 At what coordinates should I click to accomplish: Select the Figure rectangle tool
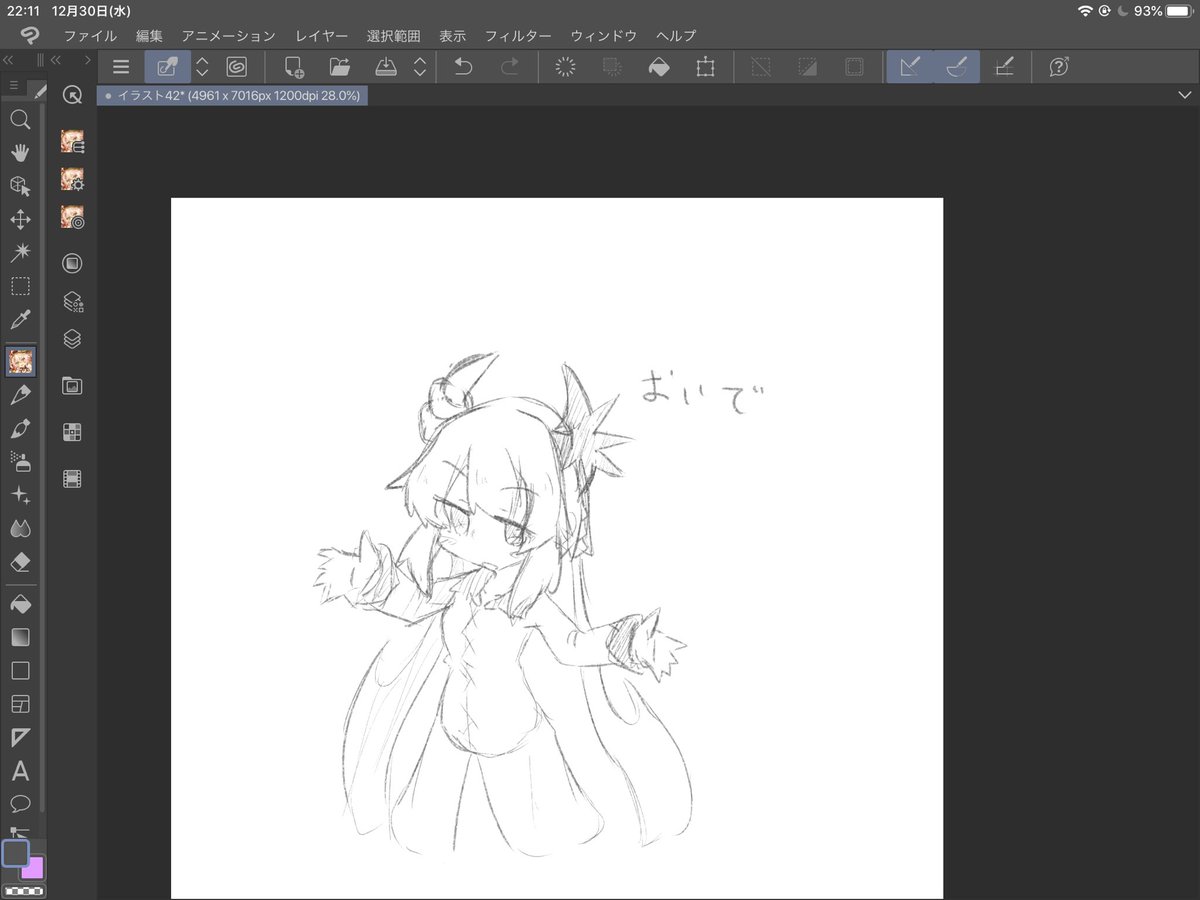19,670
